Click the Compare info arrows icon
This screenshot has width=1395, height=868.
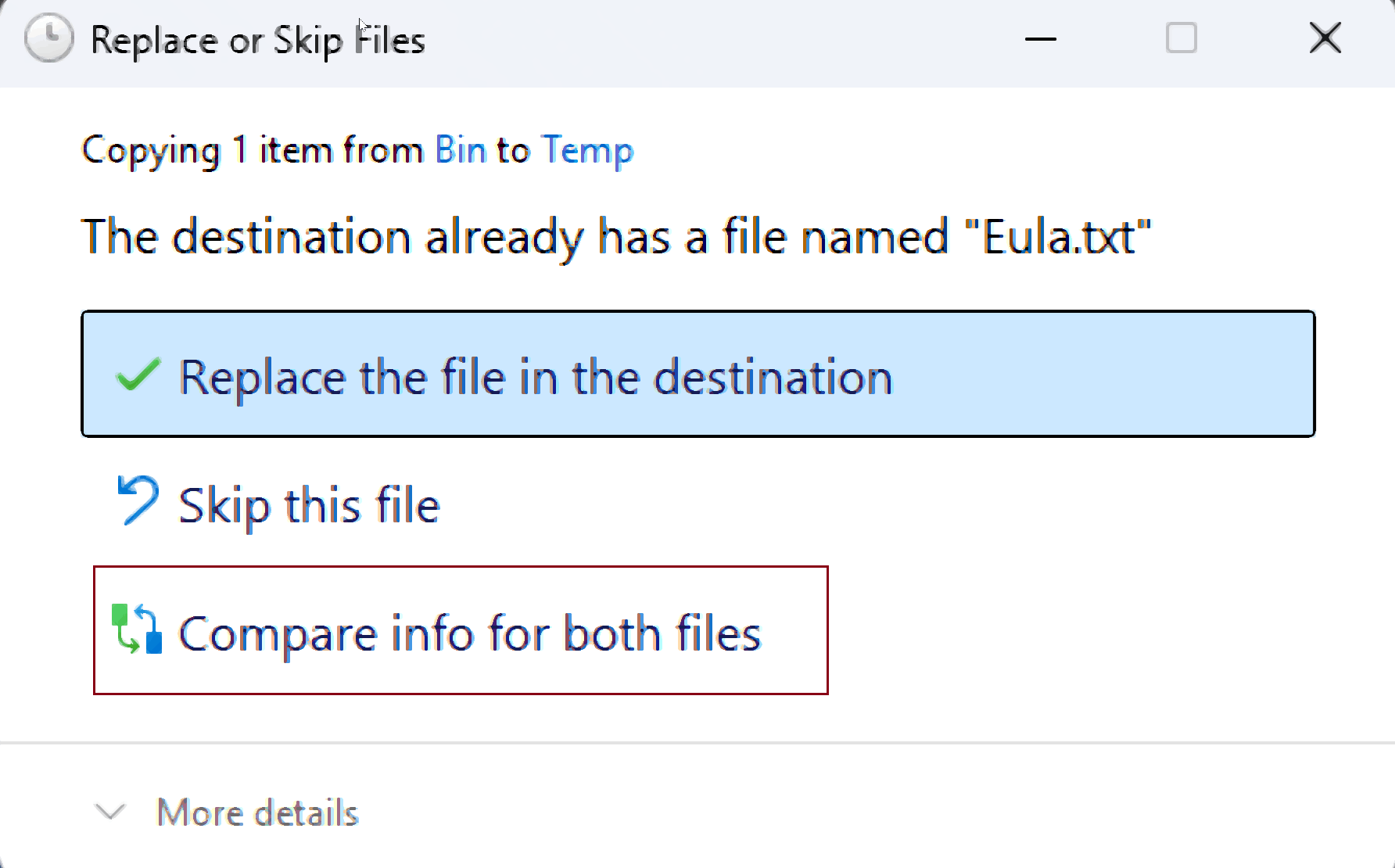point(138,630)
